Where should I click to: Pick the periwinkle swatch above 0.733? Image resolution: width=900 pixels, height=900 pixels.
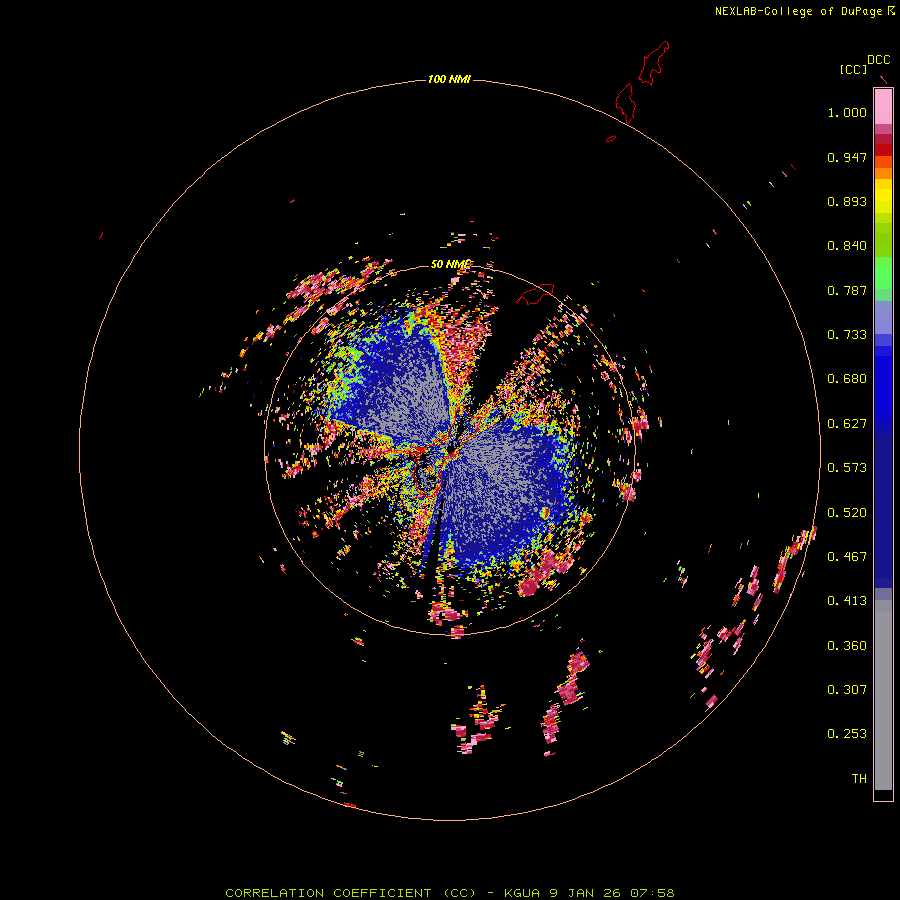point(883,318)
